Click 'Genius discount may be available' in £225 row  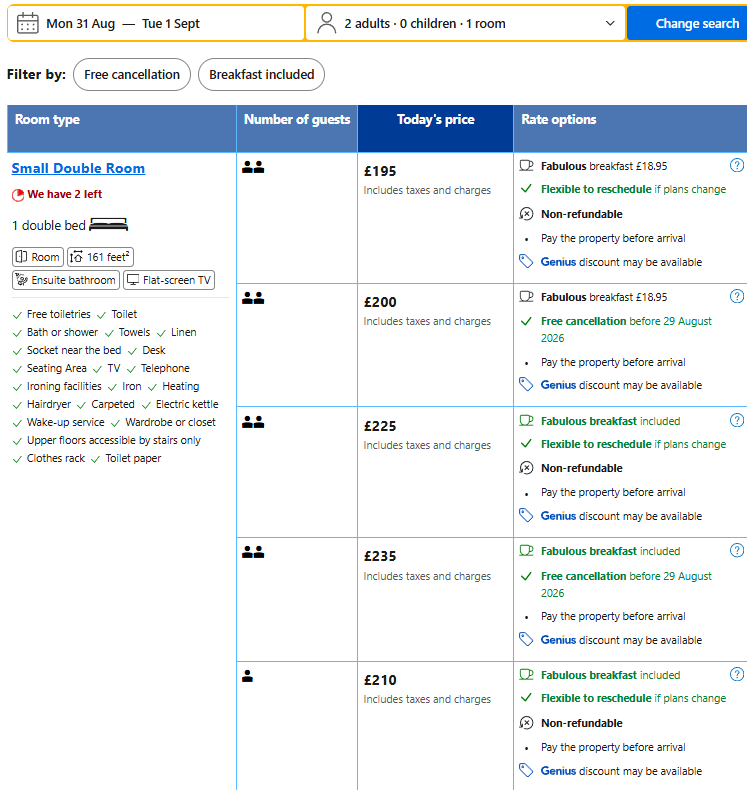[x=621, y=516]
